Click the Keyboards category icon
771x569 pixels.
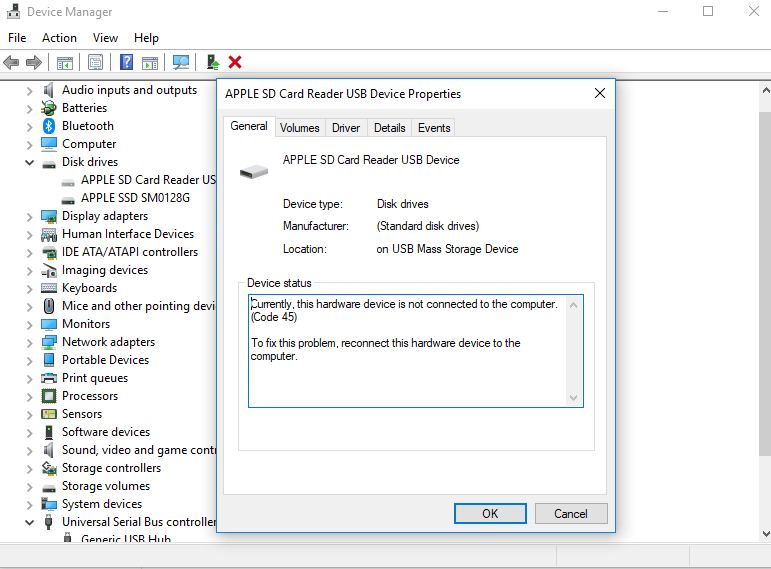tap(49, 288)
